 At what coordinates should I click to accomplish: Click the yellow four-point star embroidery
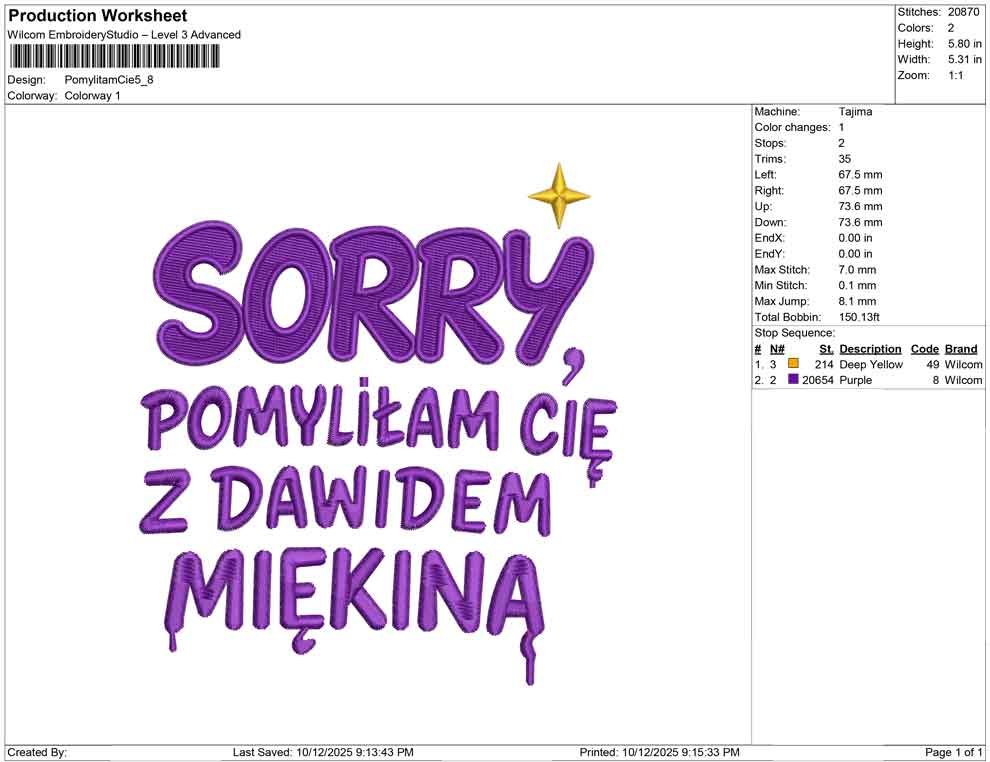coord(559,196)
